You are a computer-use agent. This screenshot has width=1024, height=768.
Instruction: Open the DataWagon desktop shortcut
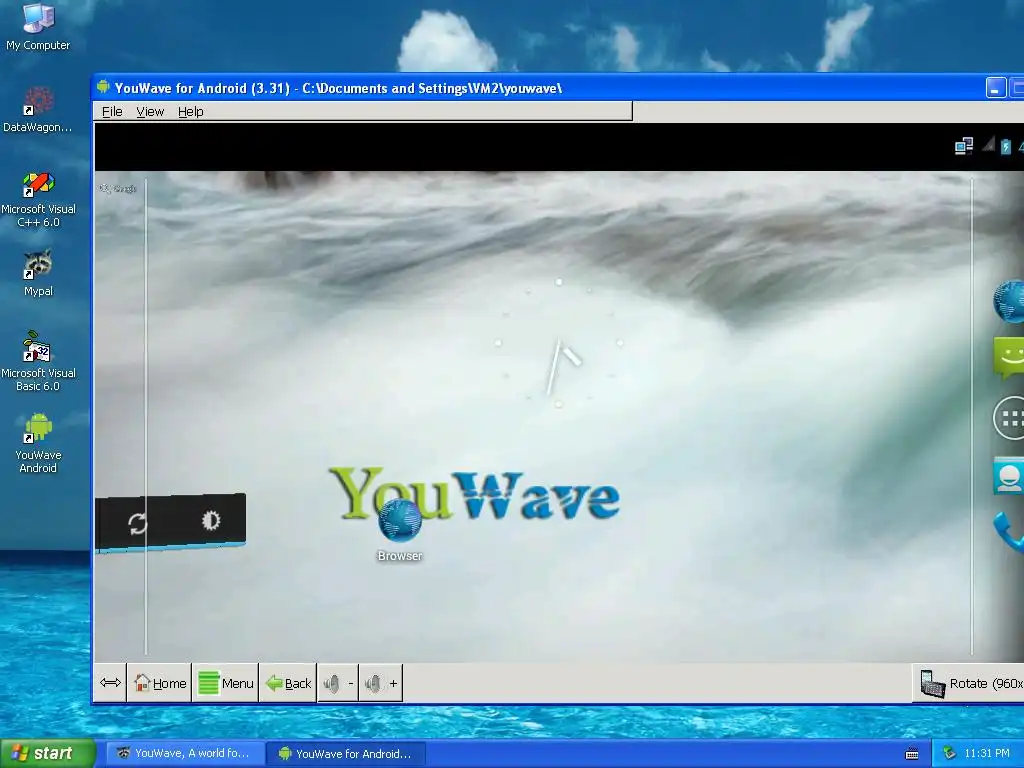38,110
